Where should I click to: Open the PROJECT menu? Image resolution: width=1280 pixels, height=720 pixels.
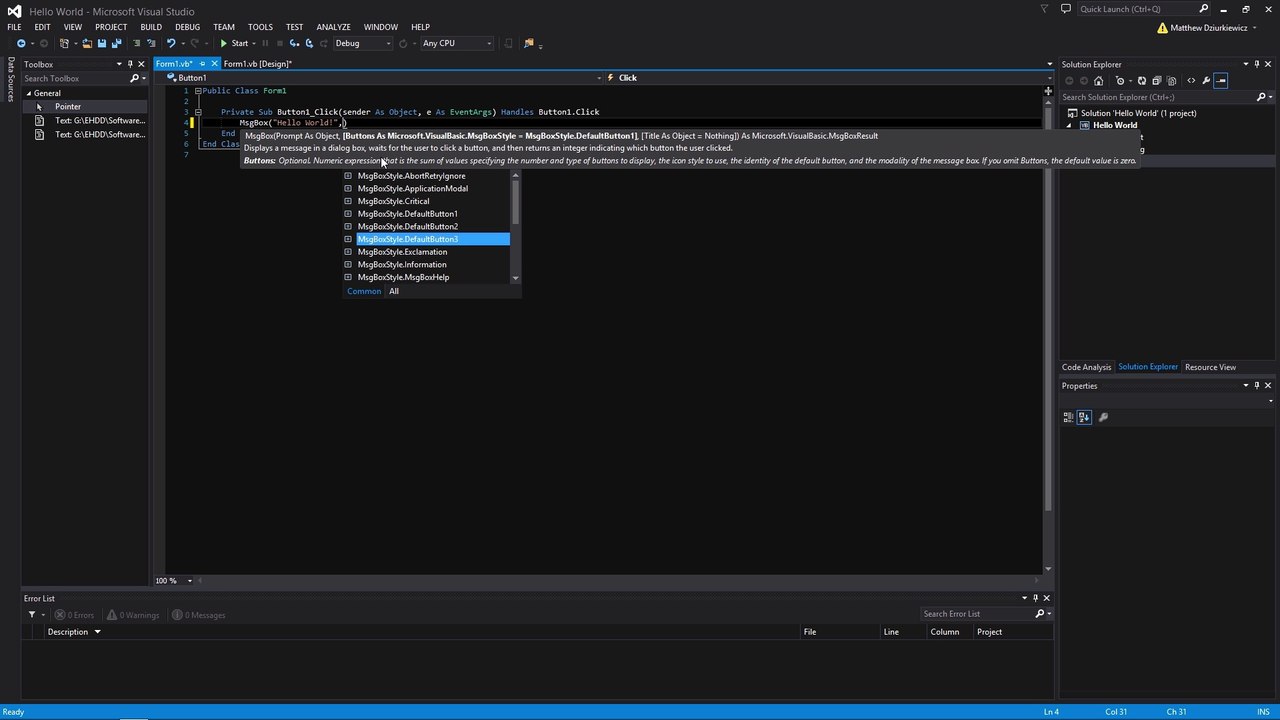111,27
